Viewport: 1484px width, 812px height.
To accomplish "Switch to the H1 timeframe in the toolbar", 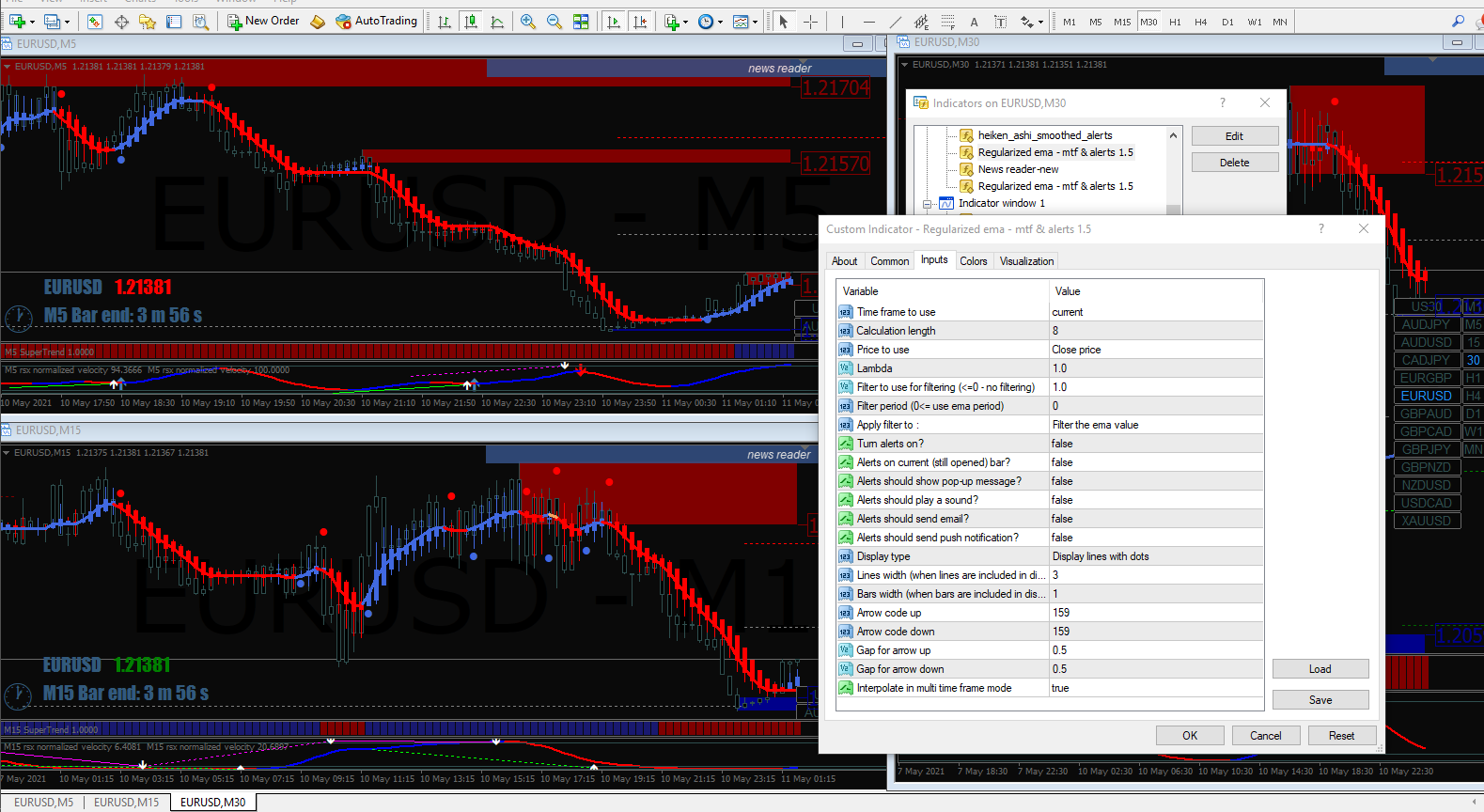I will click(x=1175, y=22).
